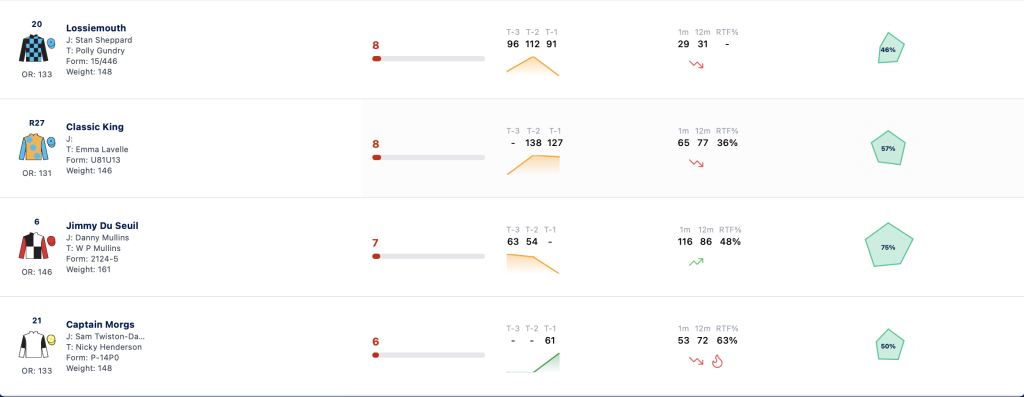Click the Classic King horse name

tap(95, 127)
